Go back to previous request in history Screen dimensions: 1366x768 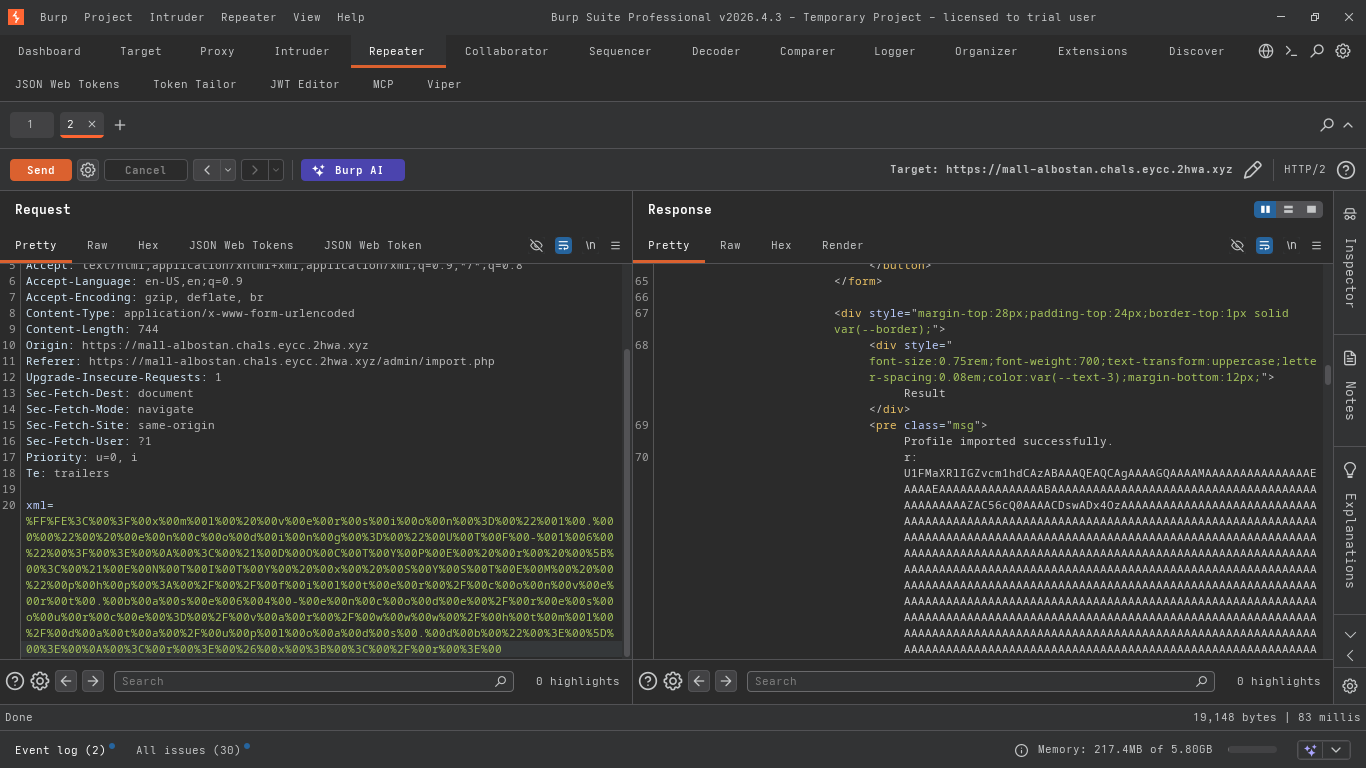207,170
